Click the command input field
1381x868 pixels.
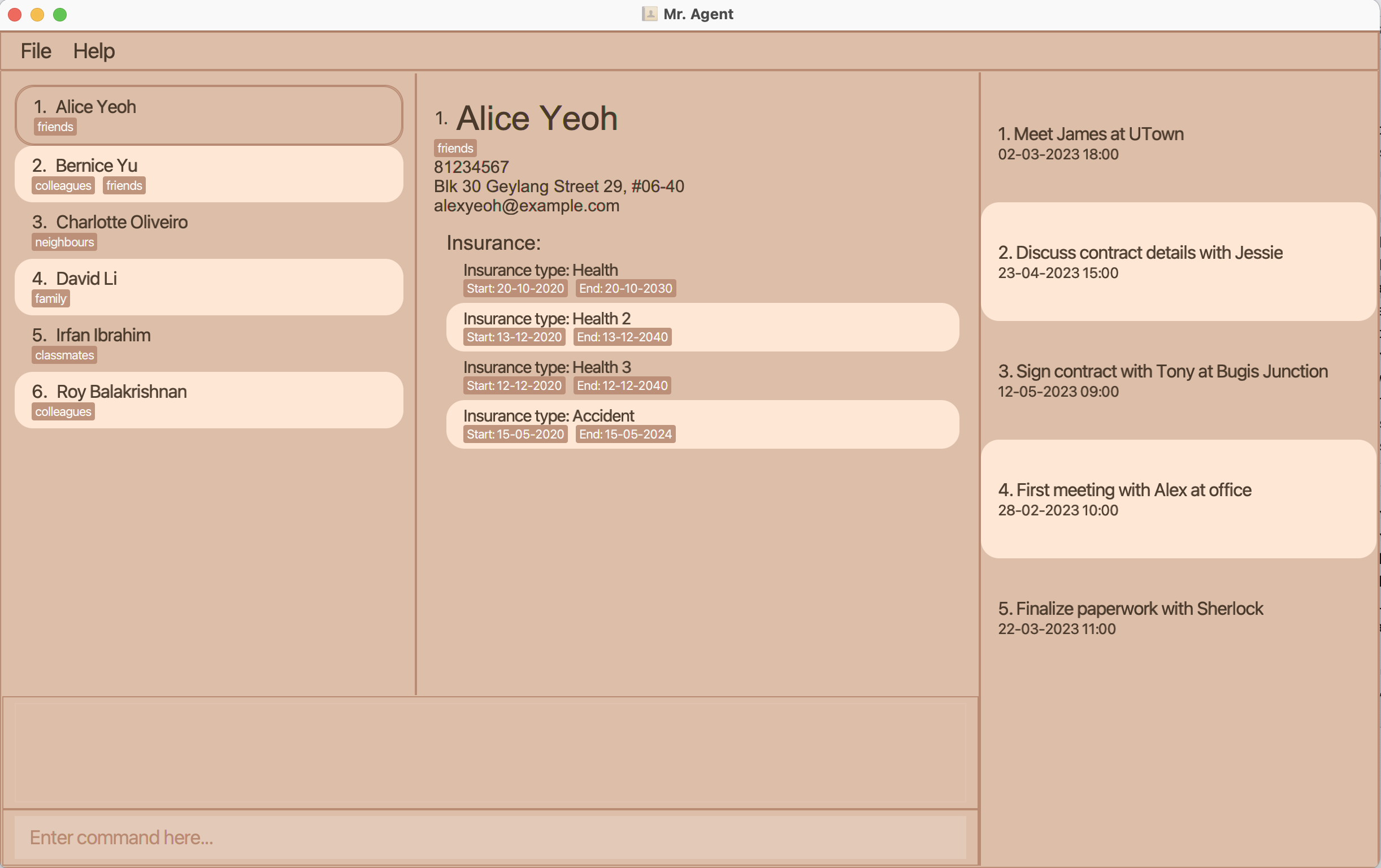click(490, 837)
